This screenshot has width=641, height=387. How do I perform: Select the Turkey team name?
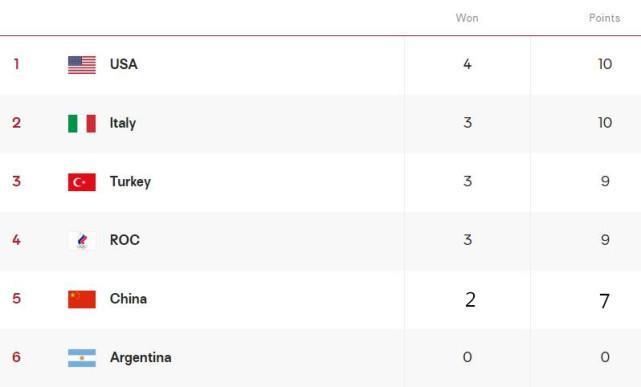tap(130, 181)
